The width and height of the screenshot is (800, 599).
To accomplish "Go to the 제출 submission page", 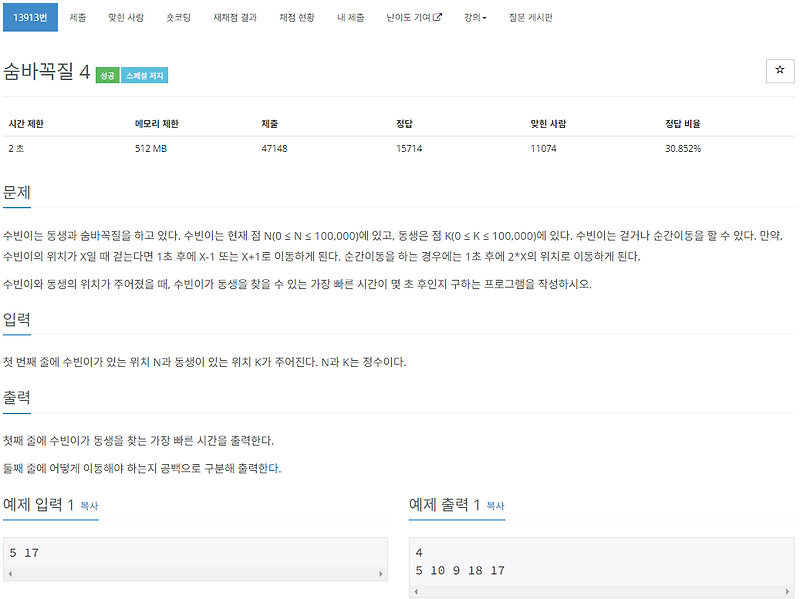I will tap(80, 16).
